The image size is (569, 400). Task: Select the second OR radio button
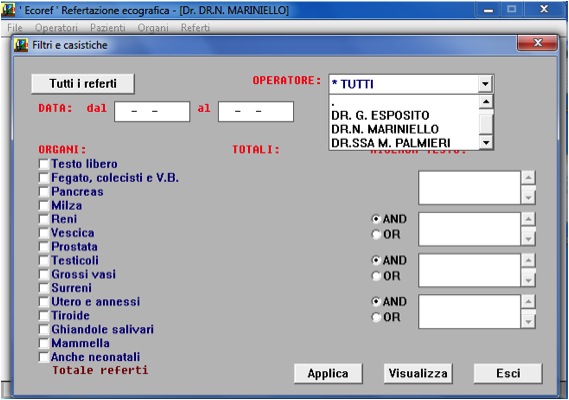(x=376, y=276)
